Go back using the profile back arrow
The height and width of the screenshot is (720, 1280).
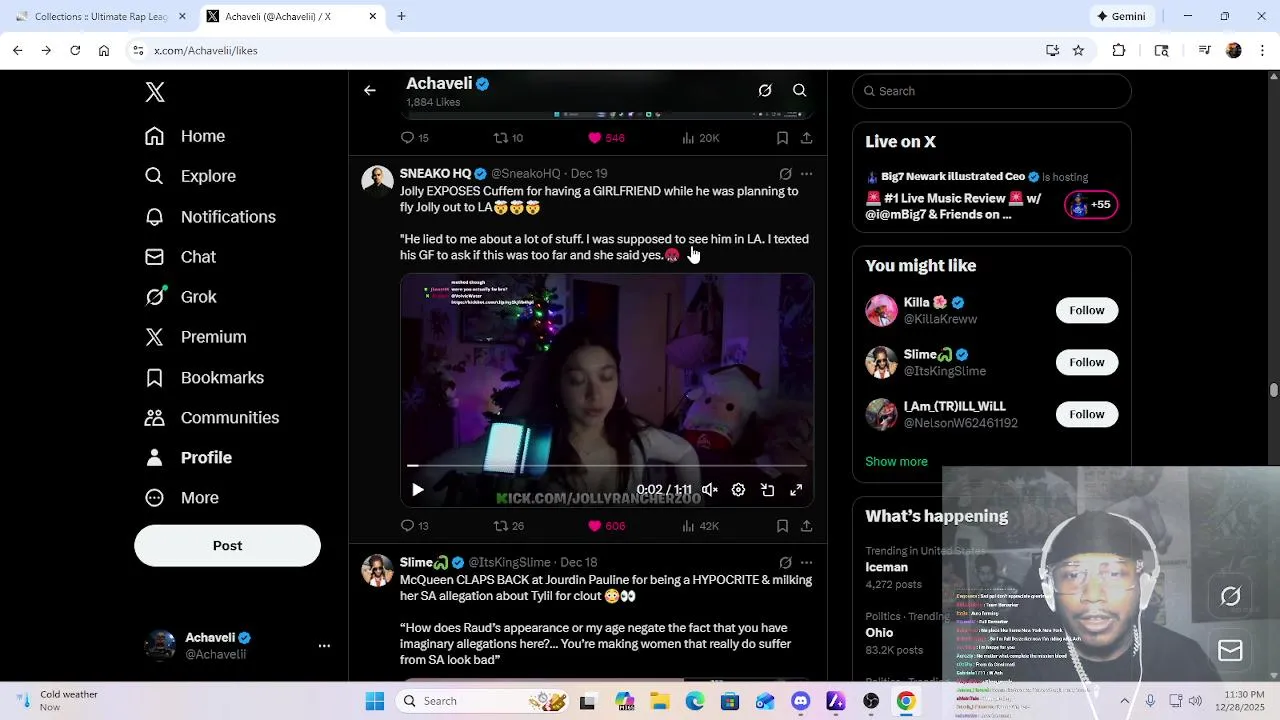coord(370,91)
